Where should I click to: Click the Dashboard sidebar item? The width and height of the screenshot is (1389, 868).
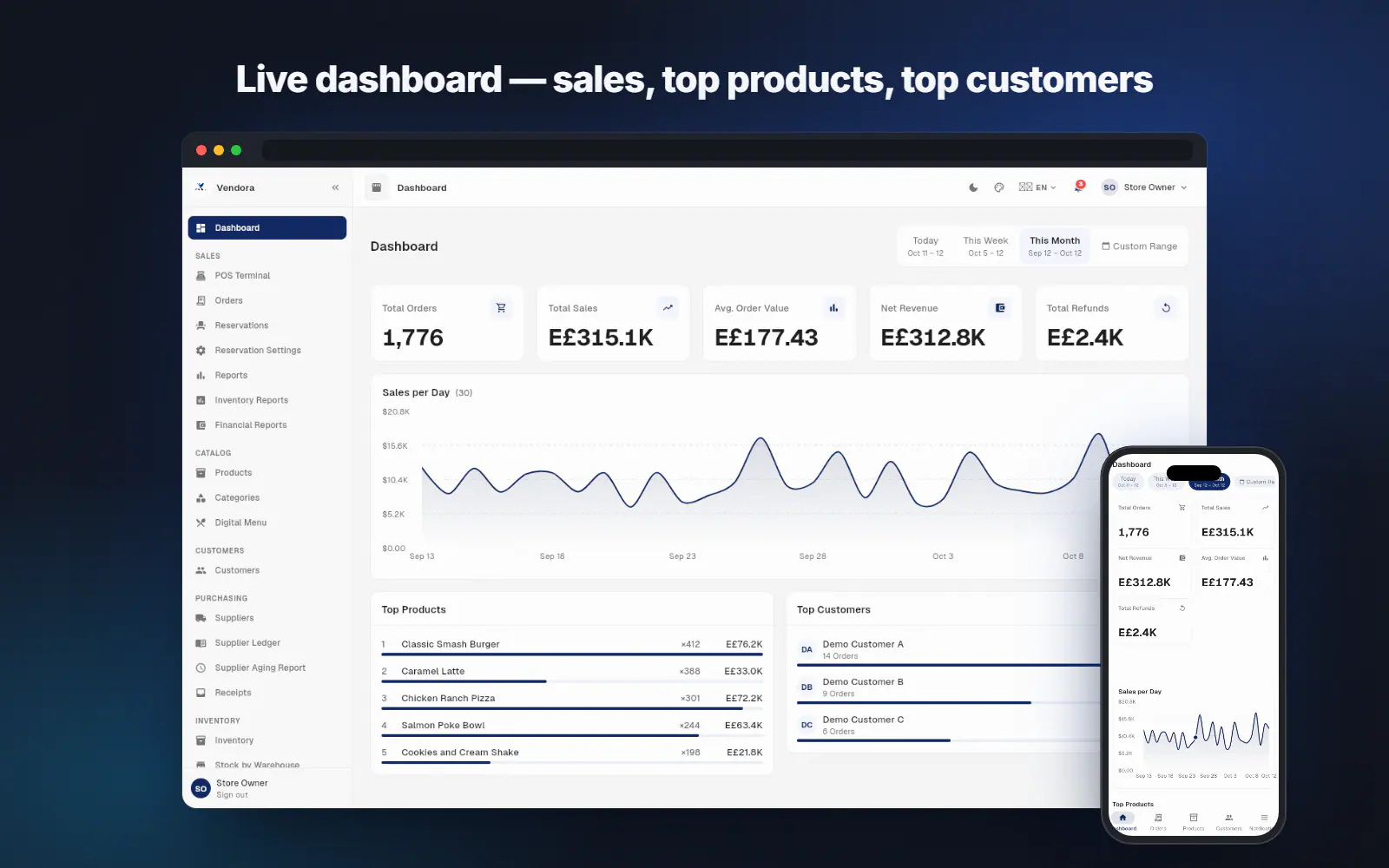(267, 228)
